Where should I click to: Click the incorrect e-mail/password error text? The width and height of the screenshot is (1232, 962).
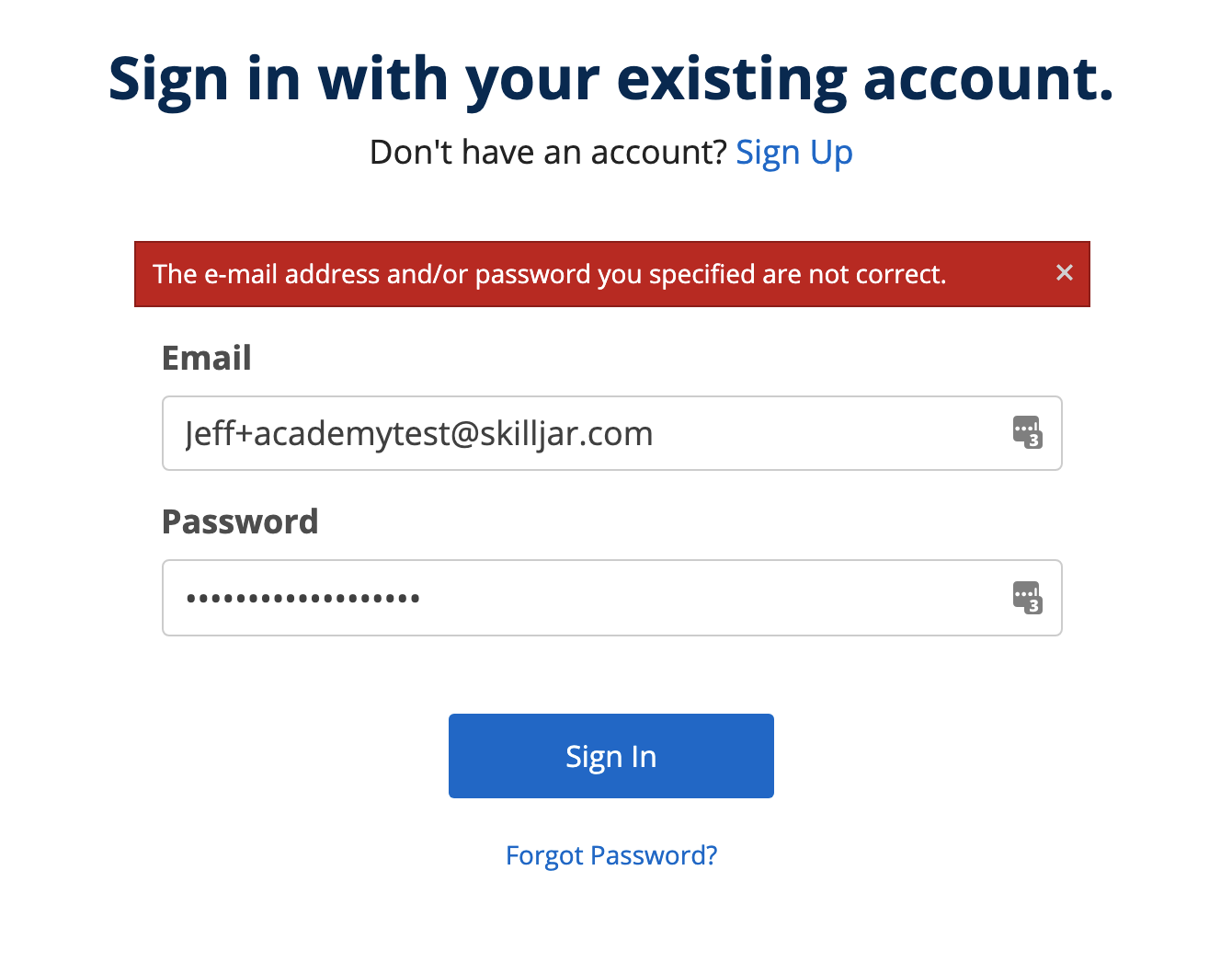(549, 274)
